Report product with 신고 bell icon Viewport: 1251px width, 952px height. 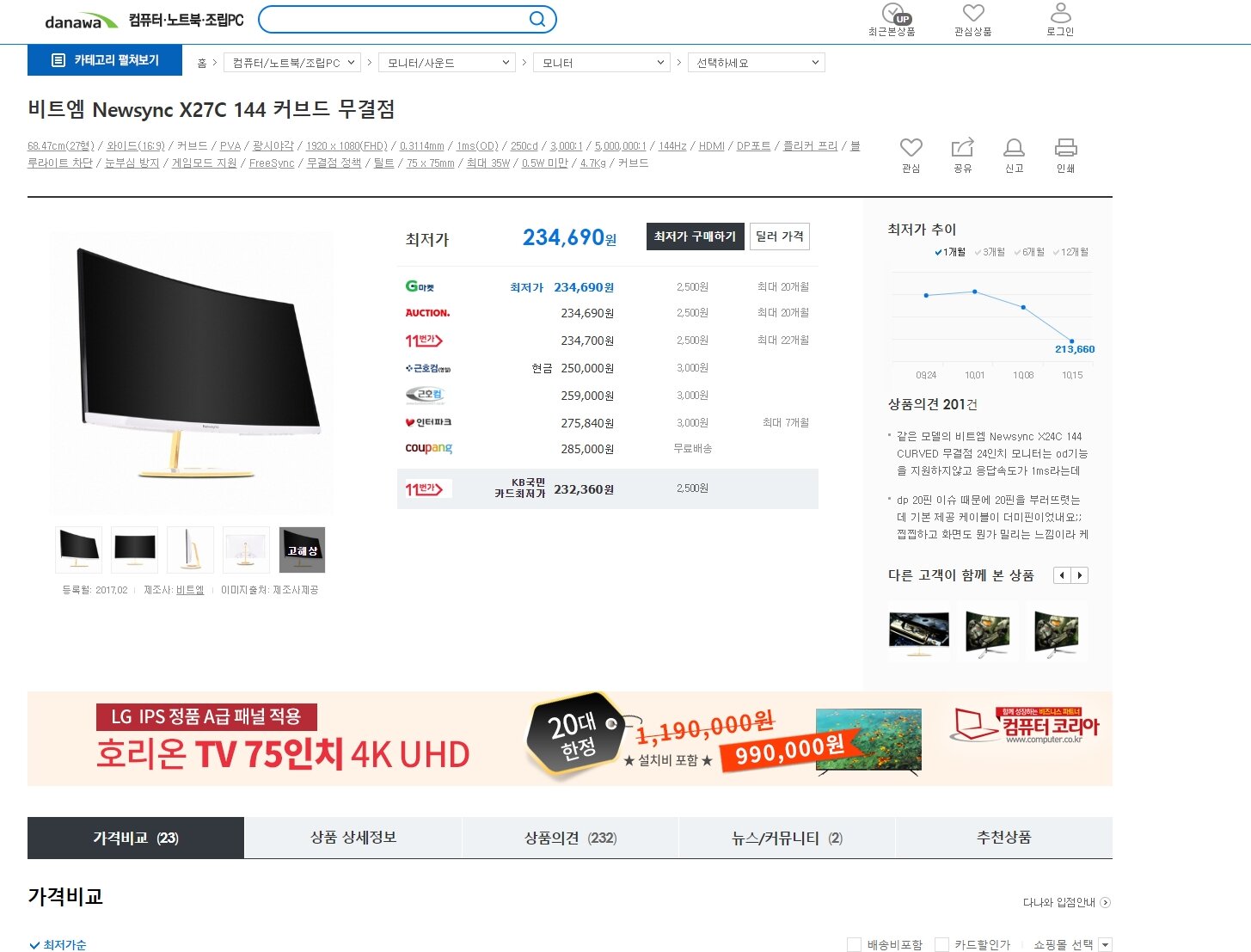(x=1015, y=148)
